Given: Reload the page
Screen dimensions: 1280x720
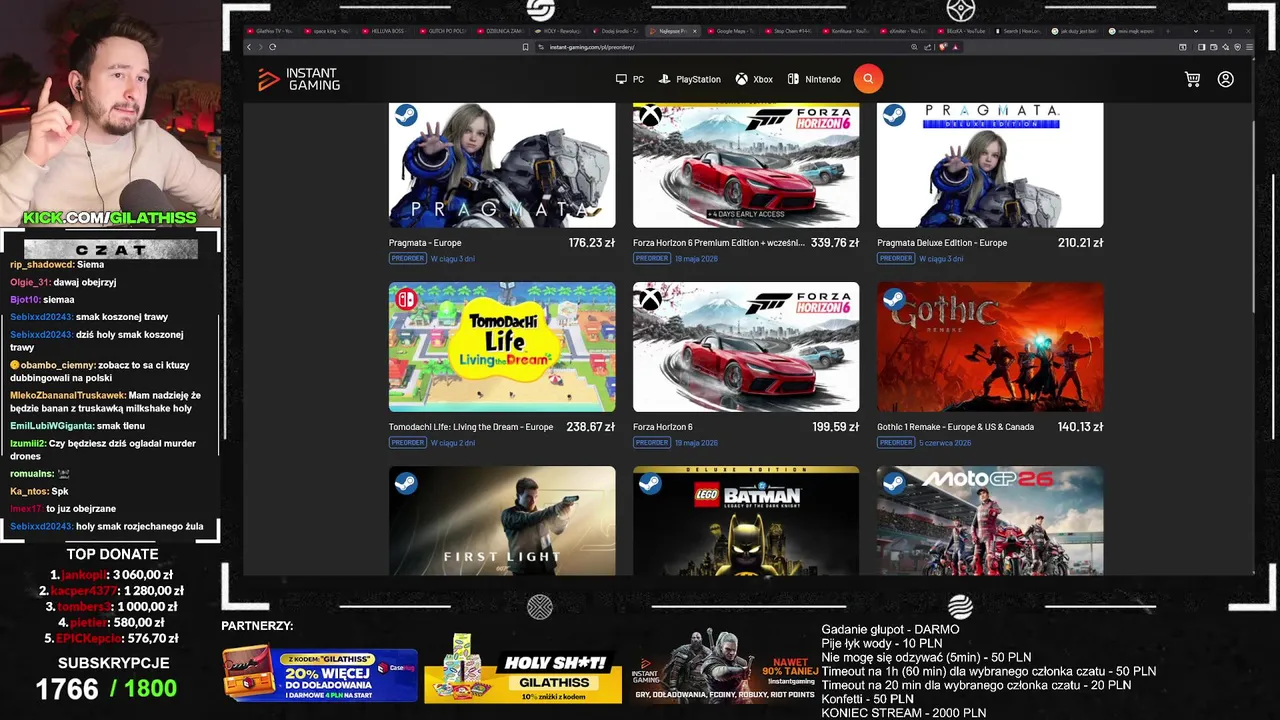Looking at the screenshot, I should coord(272,47).
